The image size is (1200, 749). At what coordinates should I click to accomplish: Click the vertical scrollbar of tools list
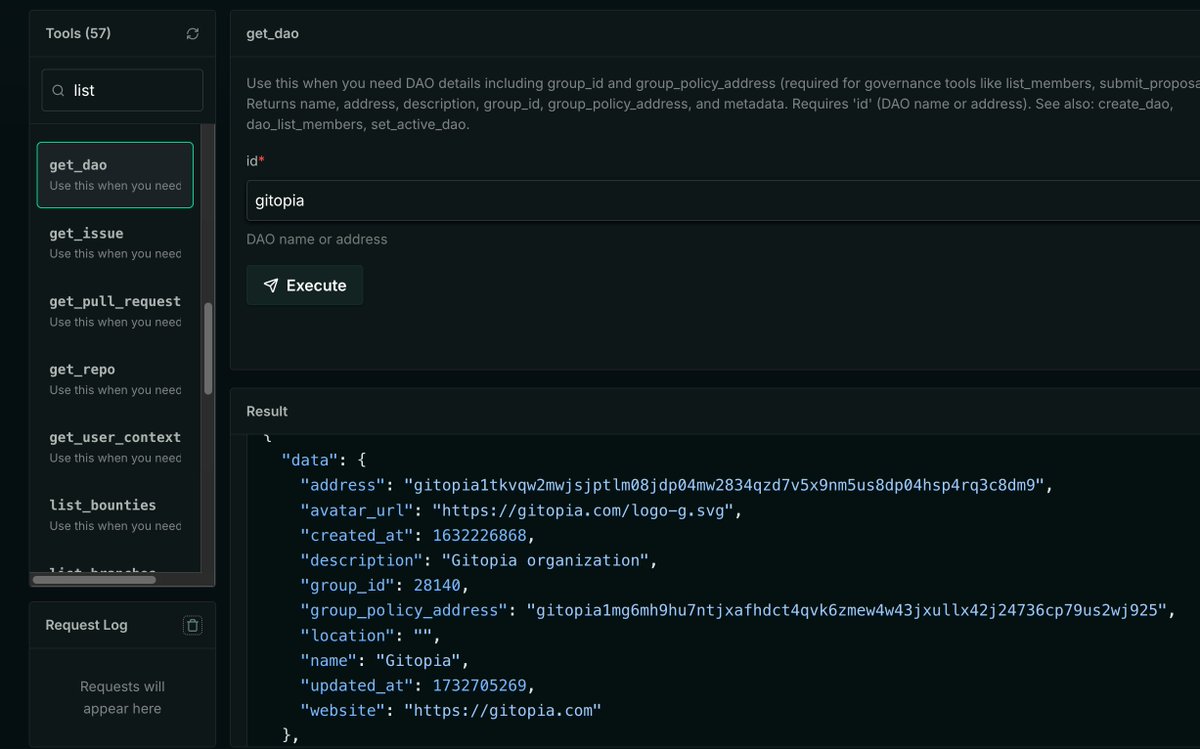[x=208, y=349]
